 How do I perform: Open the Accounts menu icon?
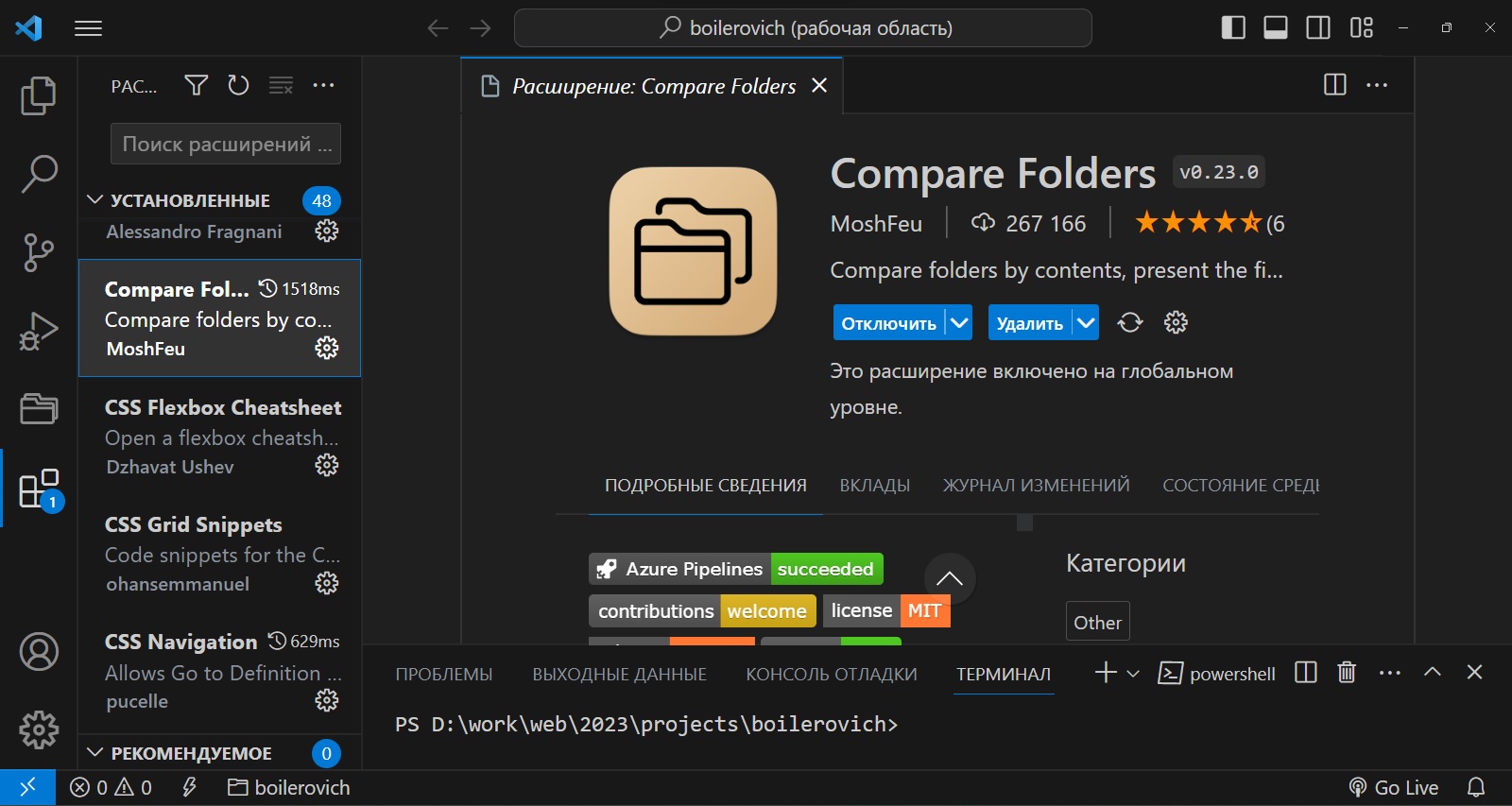click(x=39, y=652)
